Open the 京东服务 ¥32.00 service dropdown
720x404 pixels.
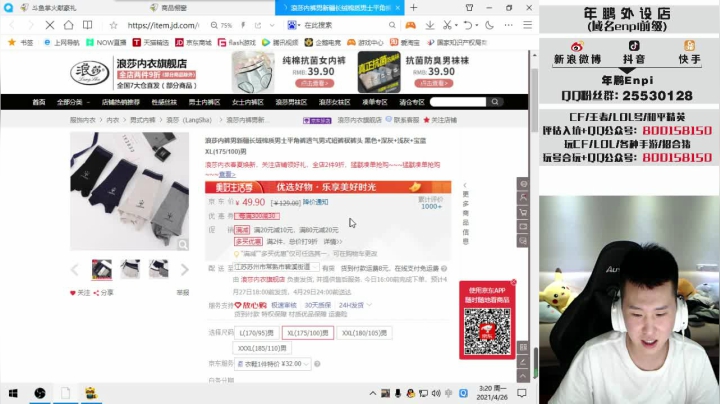pos(273,364)
